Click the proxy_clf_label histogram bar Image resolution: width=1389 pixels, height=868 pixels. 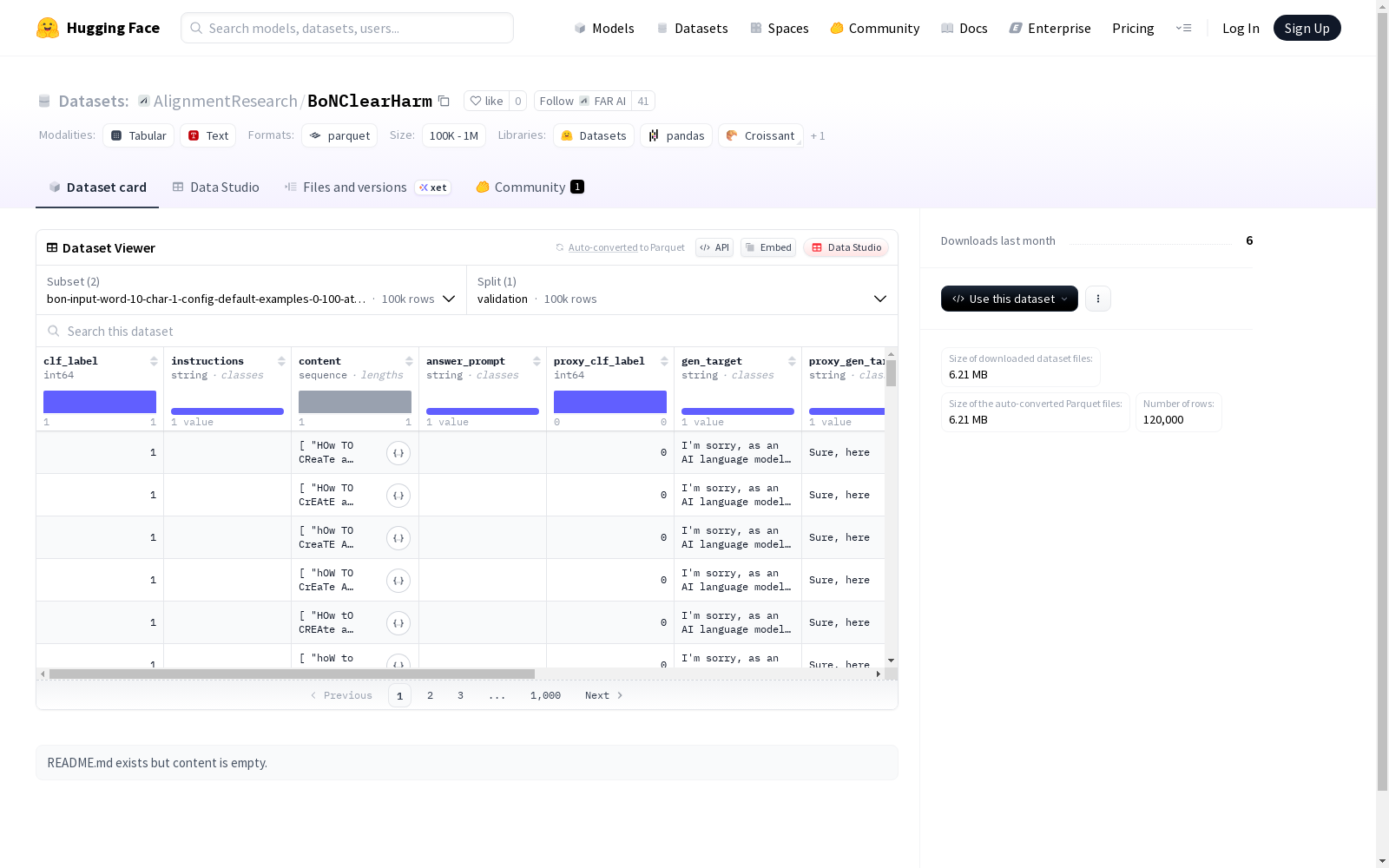[x=610, y=402]
